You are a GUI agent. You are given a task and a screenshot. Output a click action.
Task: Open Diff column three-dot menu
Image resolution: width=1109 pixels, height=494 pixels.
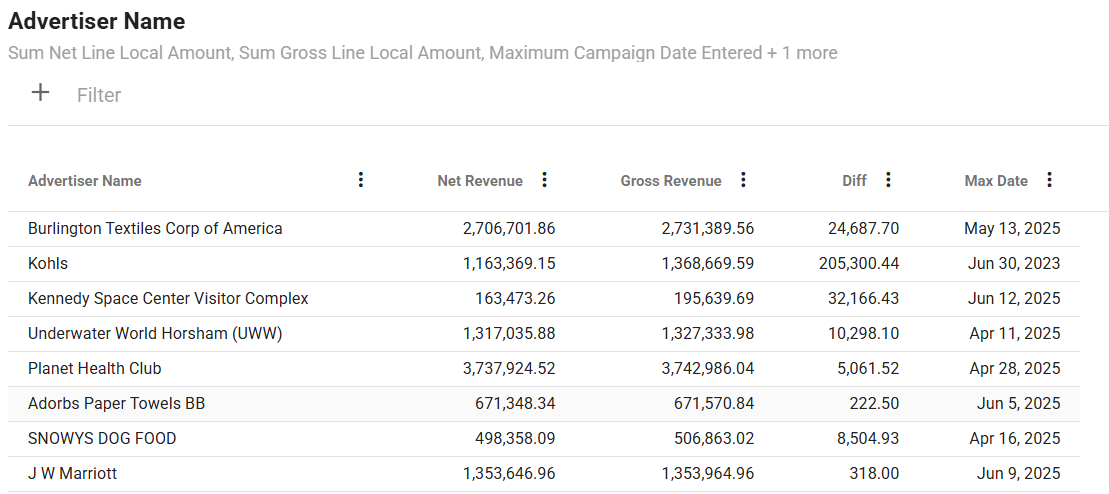(888, 180)
